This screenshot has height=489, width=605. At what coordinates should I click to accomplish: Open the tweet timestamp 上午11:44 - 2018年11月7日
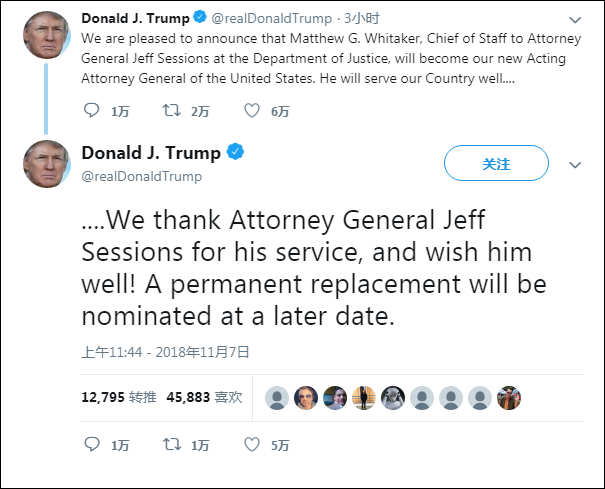[165, 352]
